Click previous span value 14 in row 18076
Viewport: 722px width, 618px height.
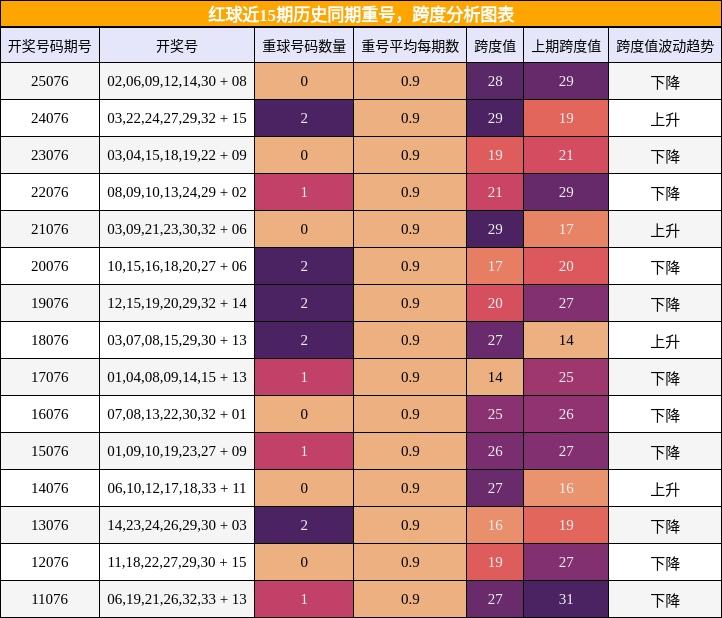tap(566, 340)
